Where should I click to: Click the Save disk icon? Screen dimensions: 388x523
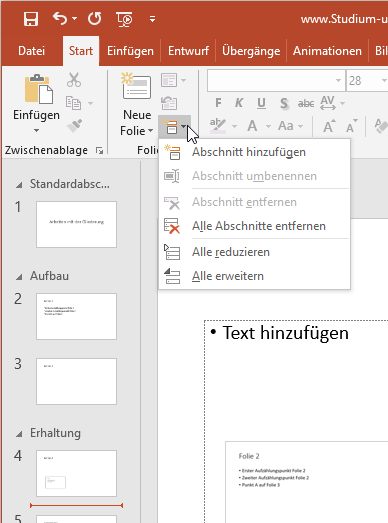click(31, 19)
